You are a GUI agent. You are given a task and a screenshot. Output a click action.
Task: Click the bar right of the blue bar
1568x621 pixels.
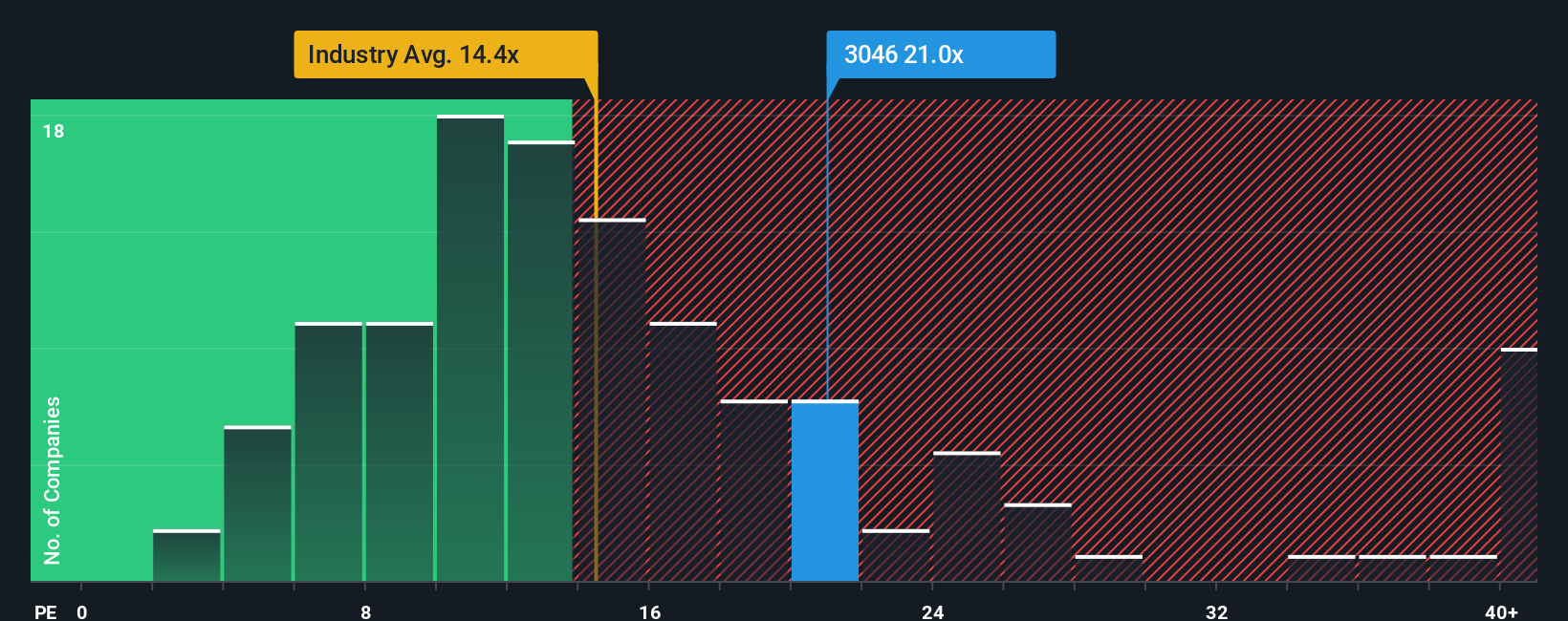(x=896, y=555)
